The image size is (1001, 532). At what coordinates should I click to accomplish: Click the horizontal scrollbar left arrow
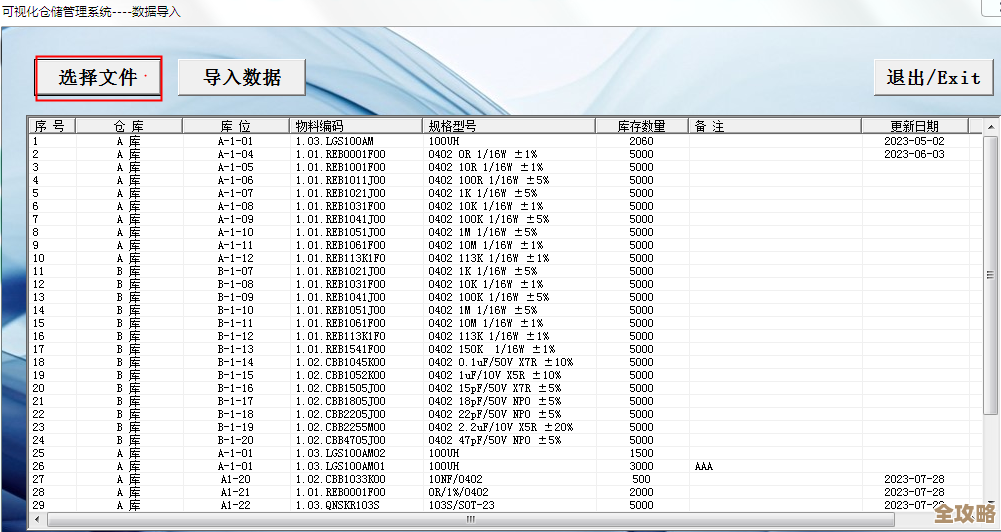[36, 520]
